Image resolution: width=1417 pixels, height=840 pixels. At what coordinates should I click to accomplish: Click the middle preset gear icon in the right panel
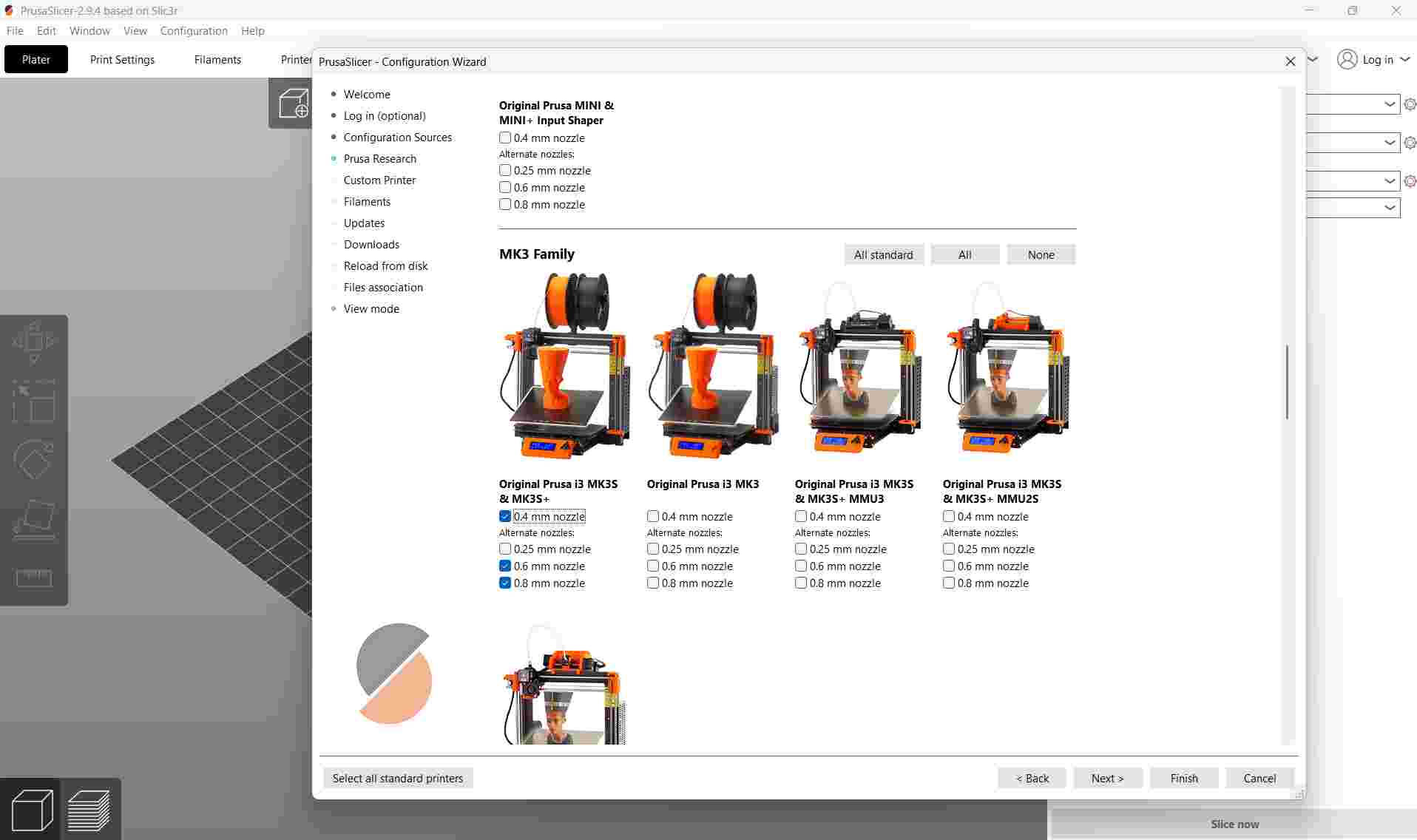(x=1410, y=143)
